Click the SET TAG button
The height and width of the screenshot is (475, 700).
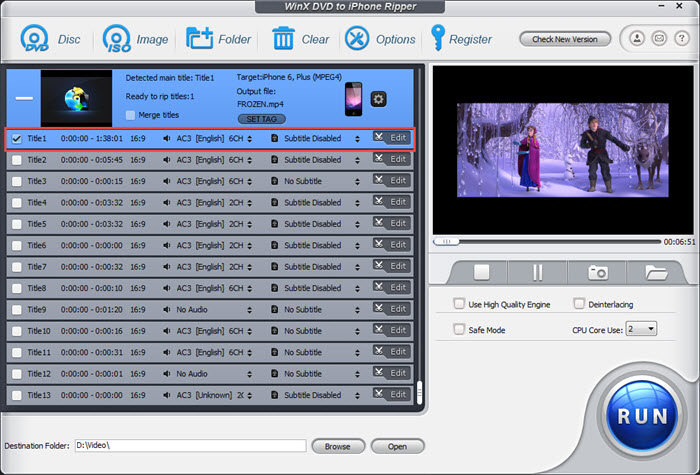pos(262,119)
